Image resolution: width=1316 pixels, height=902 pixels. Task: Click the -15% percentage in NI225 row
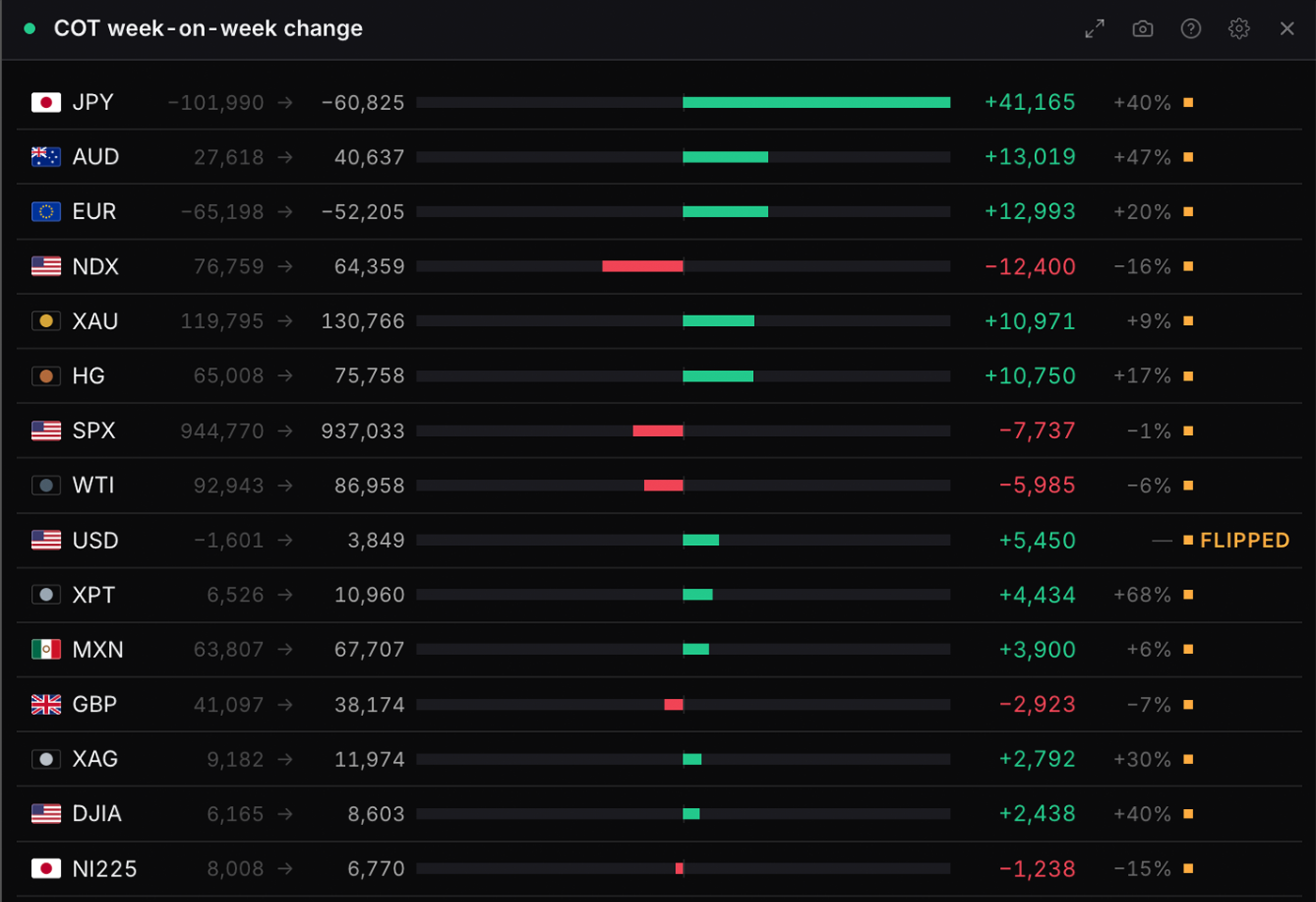pyautogui.click(x=1142, y=868)
